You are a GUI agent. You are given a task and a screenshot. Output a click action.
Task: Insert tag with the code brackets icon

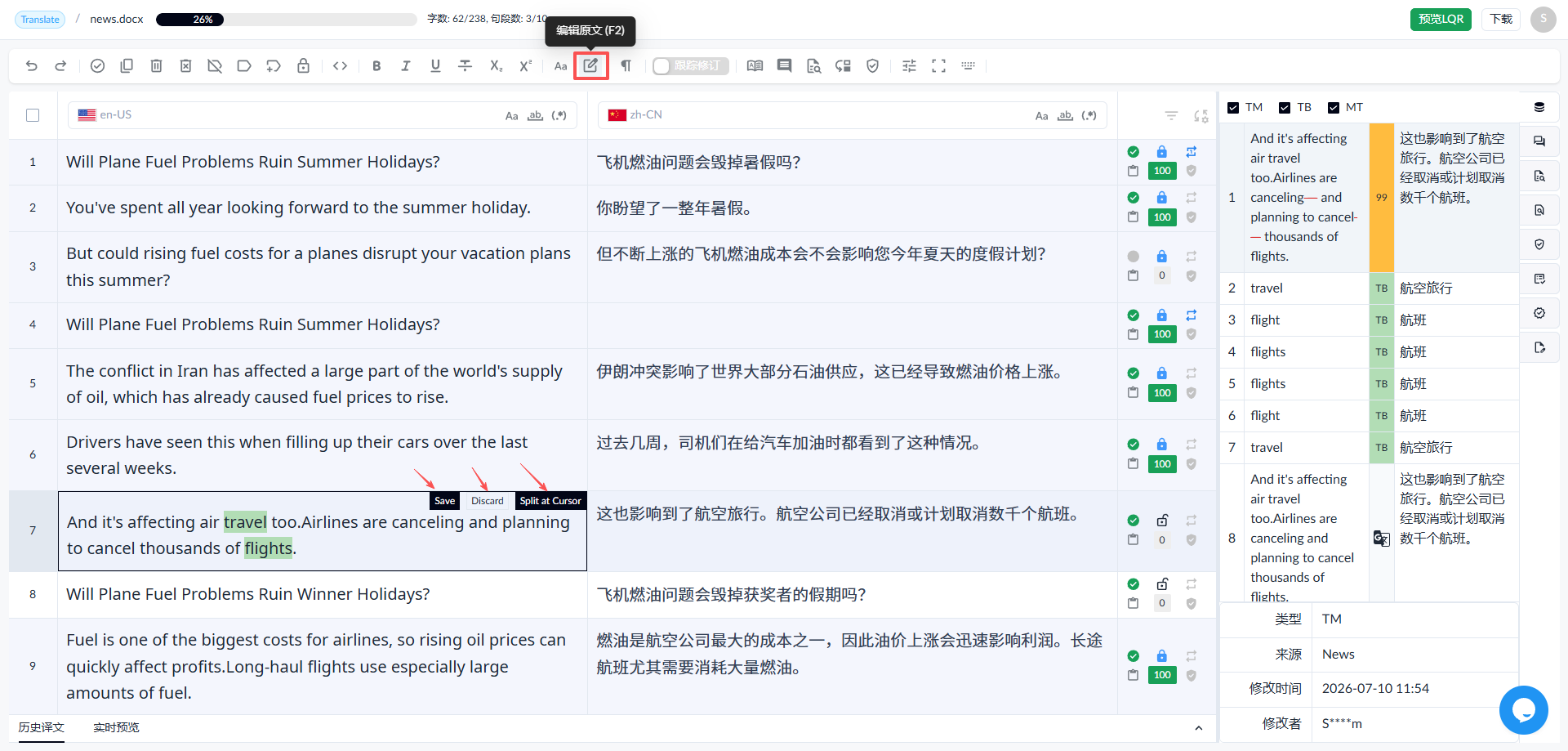click(341, 66)
